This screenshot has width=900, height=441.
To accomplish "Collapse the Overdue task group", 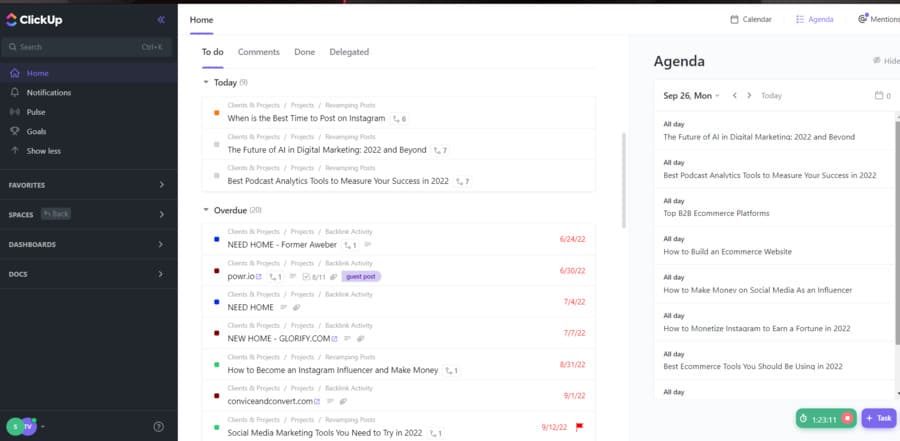I will coord(206,210).
